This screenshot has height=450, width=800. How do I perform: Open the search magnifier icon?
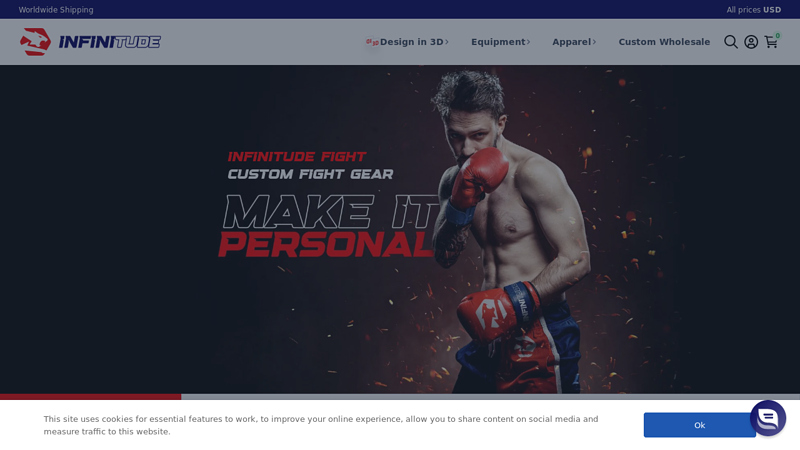click(x=731, y=42)
